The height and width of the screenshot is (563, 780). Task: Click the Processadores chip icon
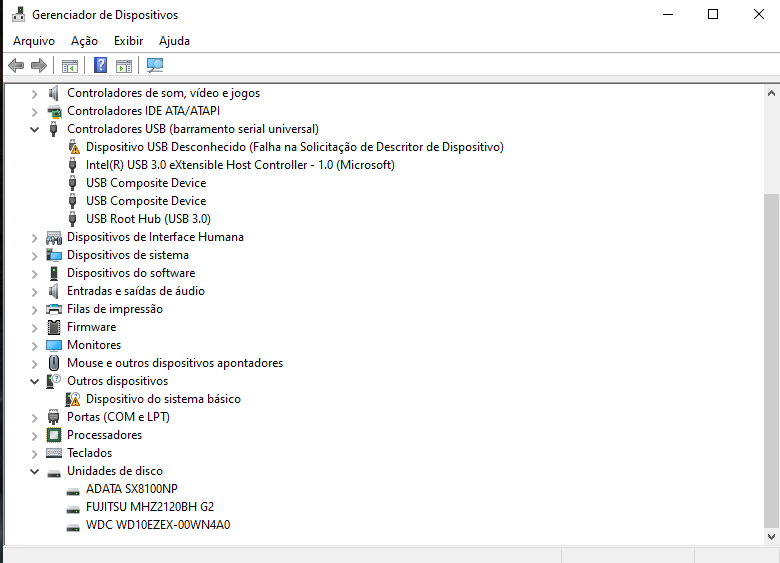54,435
